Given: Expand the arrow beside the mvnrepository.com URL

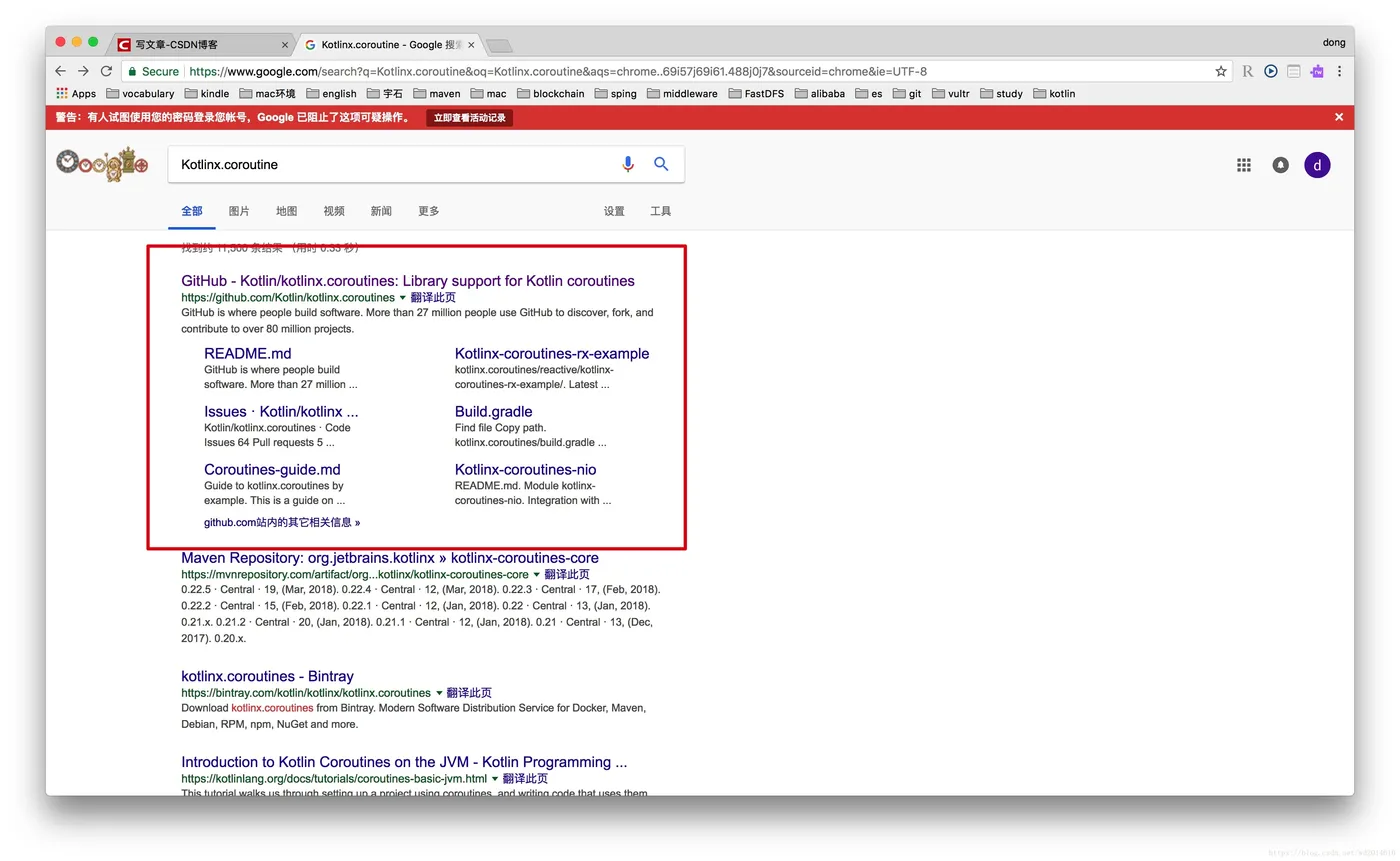Looking at the screenshot, I should [537, 575].
